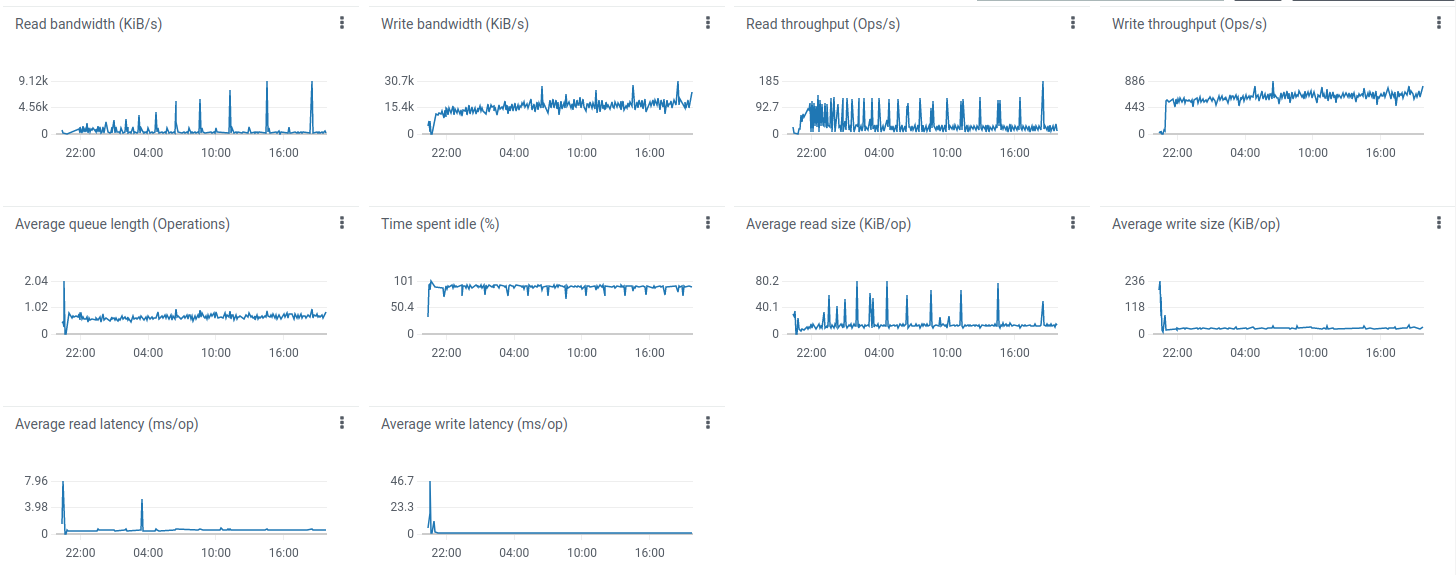Open the Read bandwidth chart options menu
The image size is (1456, 575).
(x=342, y=23)
